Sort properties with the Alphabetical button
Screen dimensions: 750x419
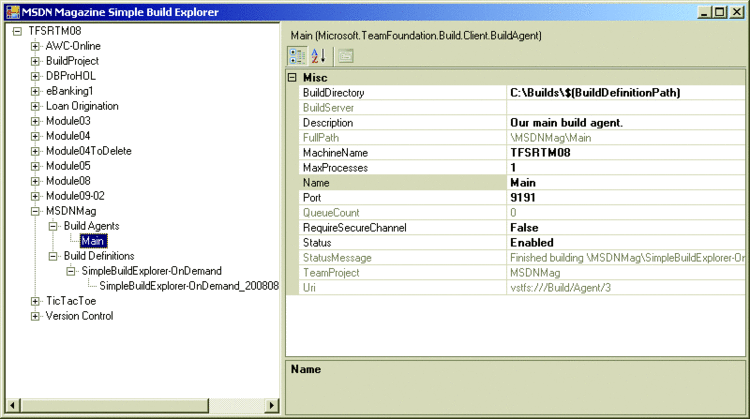318,56
